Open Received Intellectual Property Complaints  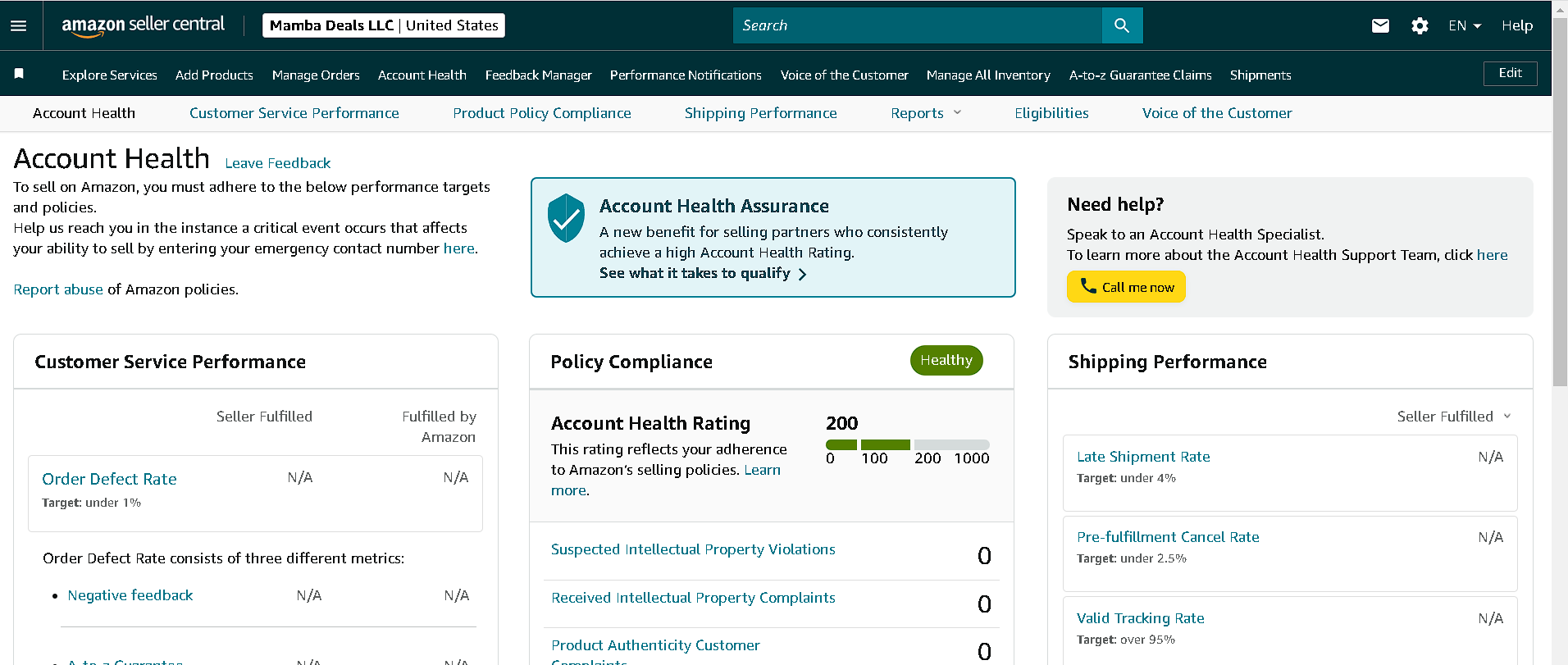click(693, 598)
